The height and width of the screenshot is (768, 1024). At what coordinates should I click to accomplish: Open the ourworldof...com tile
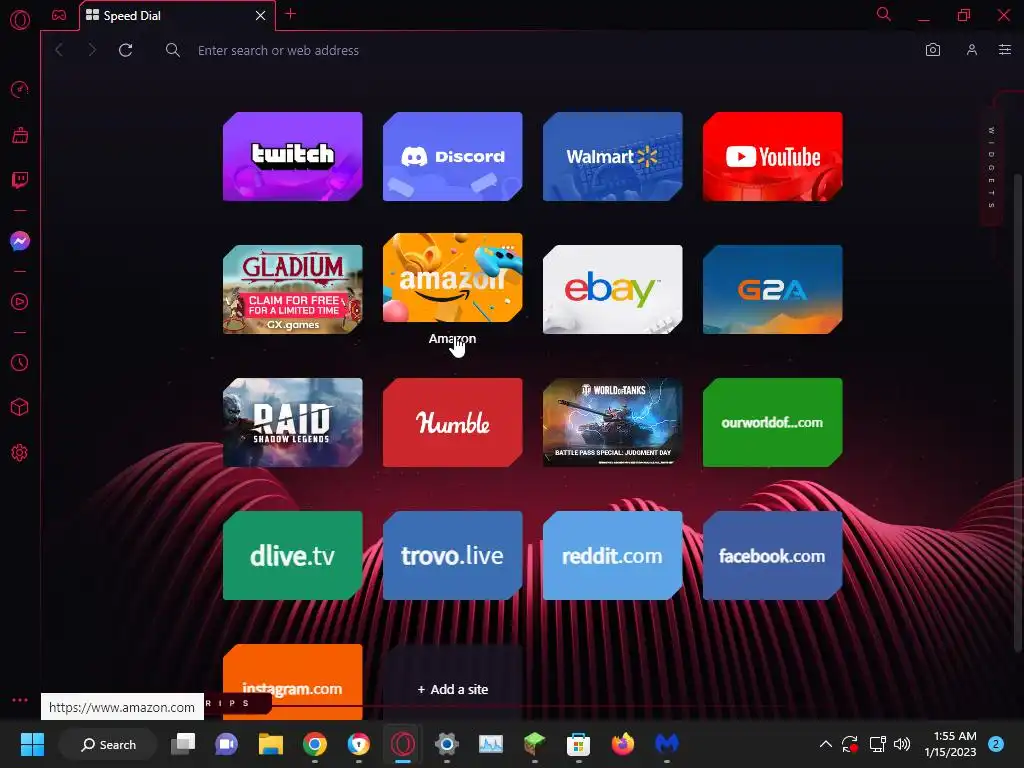[x=773, y=423]
